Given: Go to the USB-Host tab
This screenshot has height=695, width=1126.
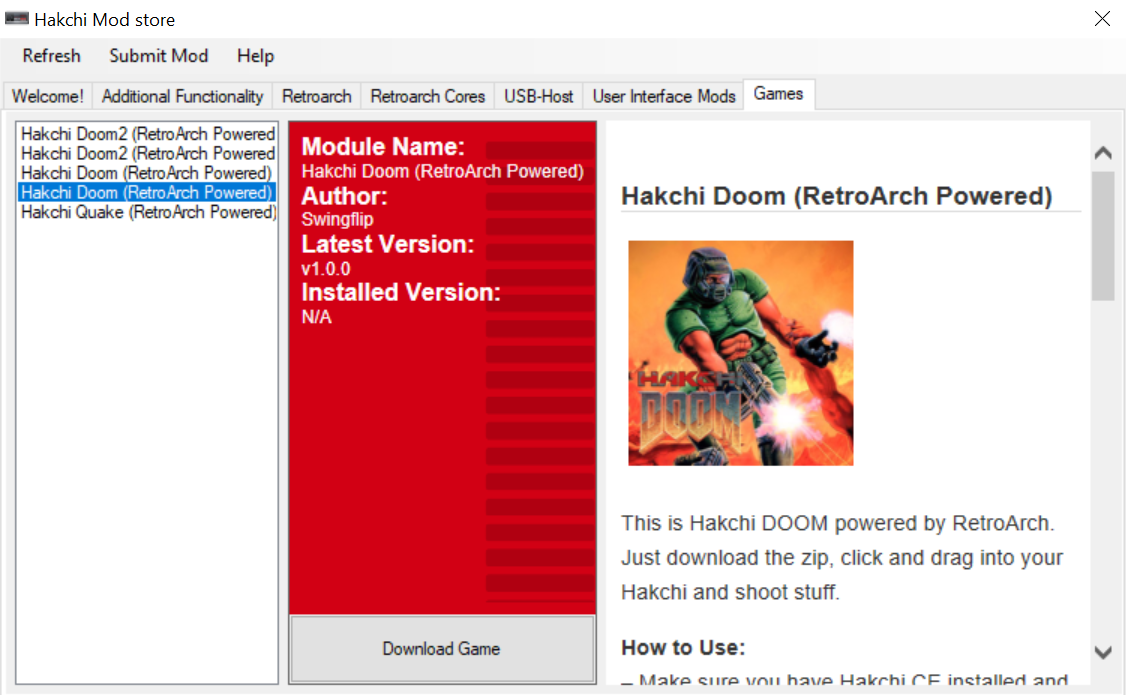Looking at the screenshot, I should [x=539, y=96].
